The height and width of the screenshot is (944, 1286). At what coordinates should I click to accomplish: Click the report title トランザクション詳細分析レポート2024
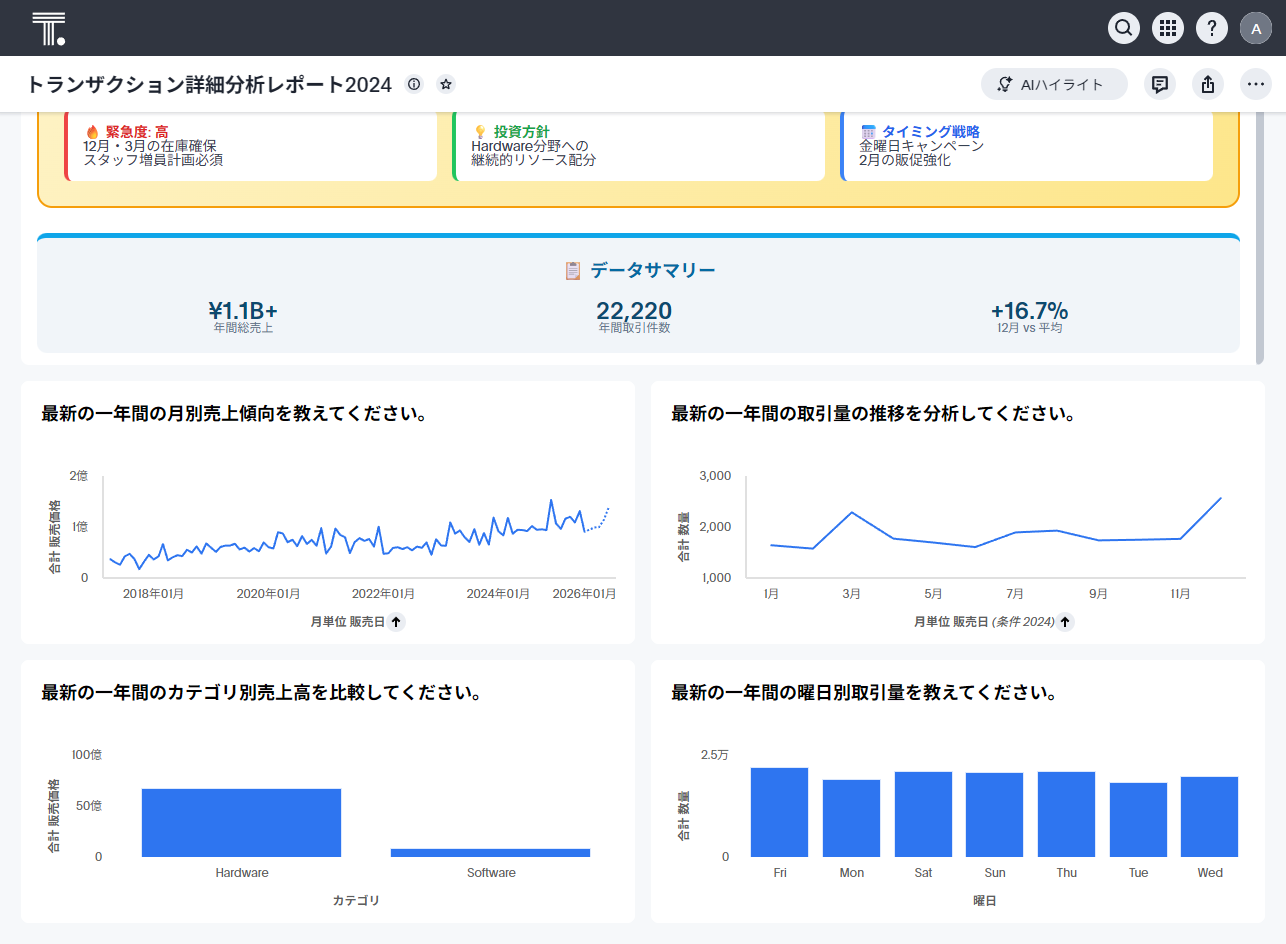(x=209, y=85)
